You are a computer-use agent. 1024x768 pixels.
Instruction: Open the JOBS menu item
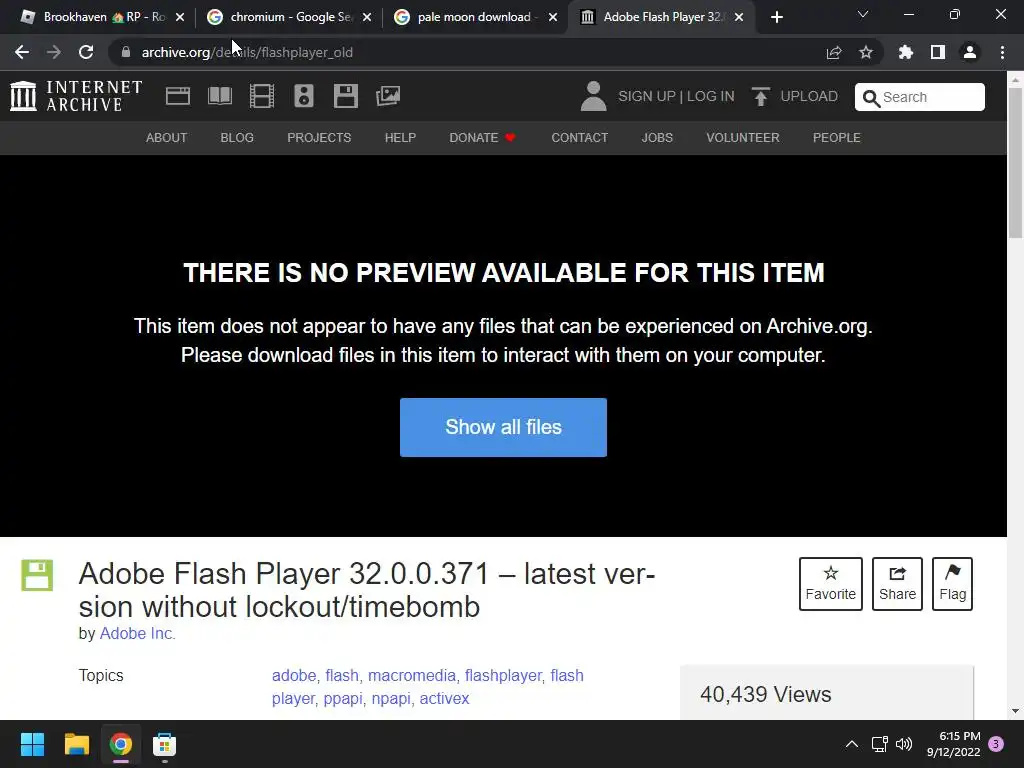(x=657, y=138)
